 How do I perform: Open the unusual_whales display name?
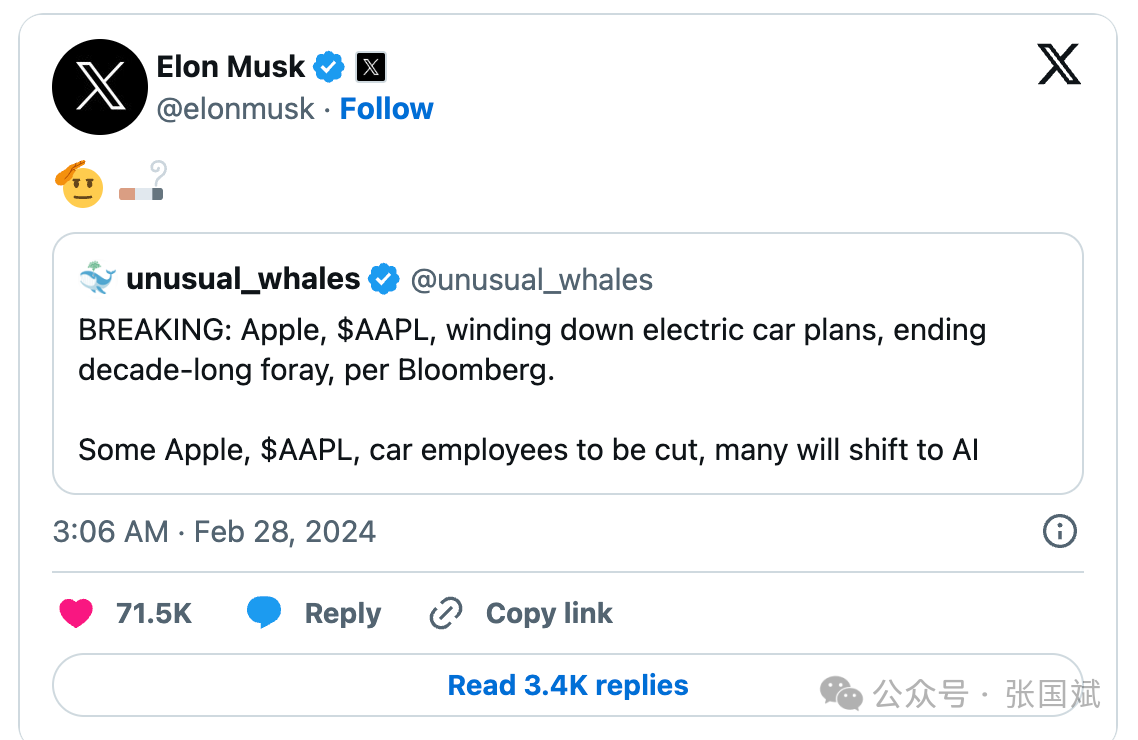243,279
